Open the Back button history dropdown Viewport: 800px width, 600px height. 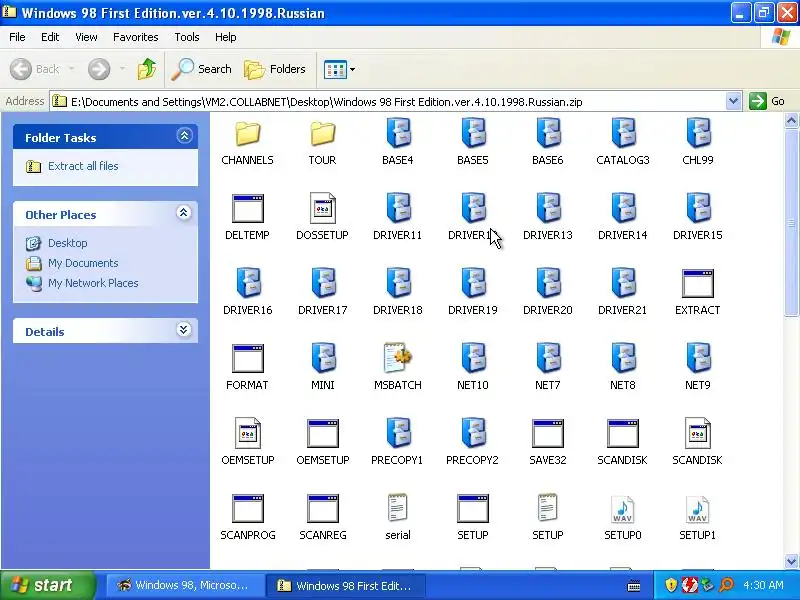pos(71,69)
